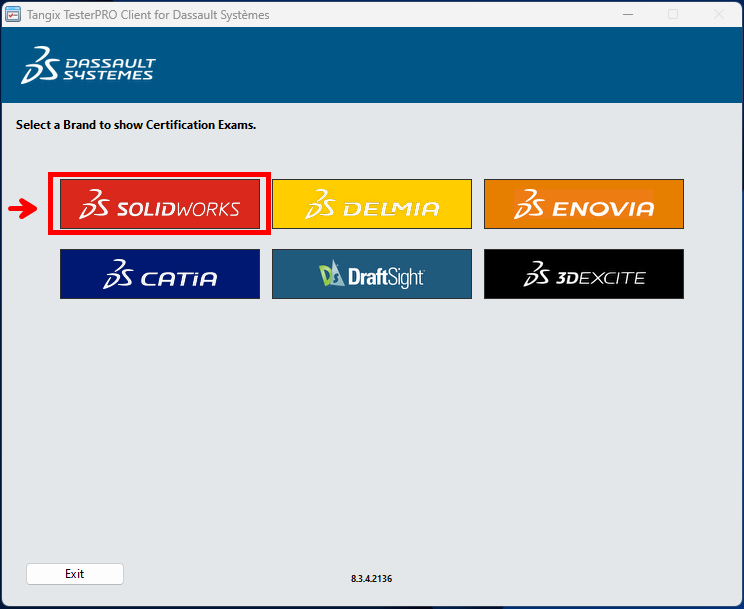Screen dimensions: 744x609
Task: Click the TesterPRO app icon in the title bar
Action: 14,14
